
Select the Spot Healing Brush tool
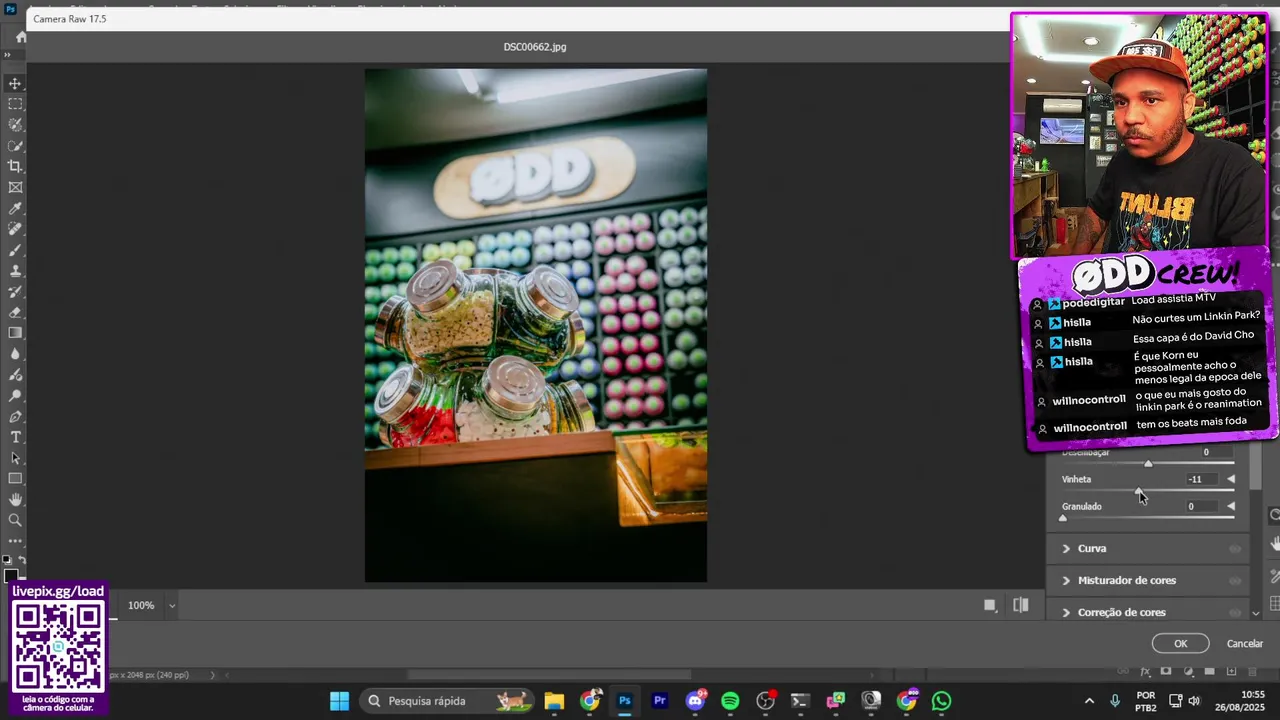pos(15,229)
